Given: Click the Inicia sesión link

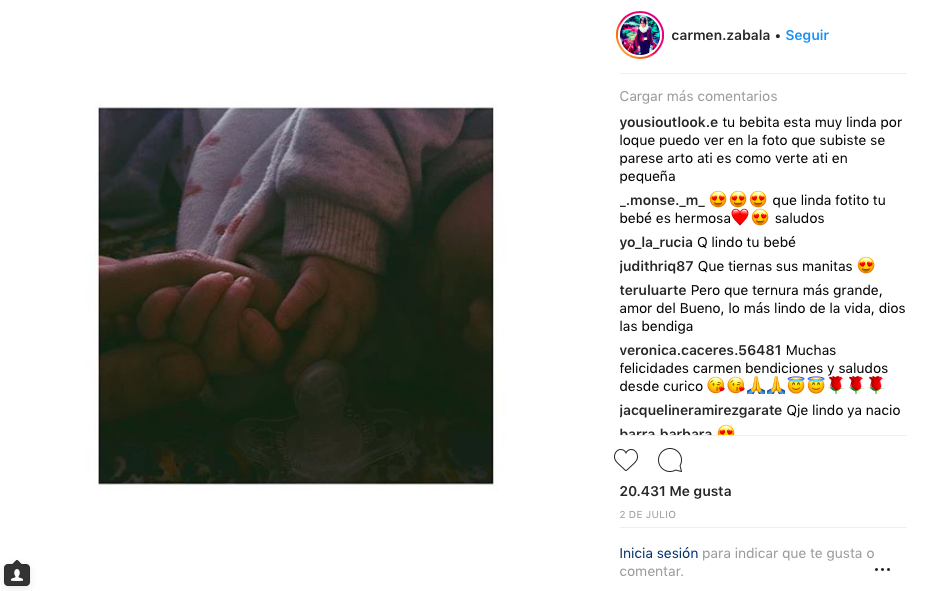Looking at the screenshot, I should [x=658, y=553].
